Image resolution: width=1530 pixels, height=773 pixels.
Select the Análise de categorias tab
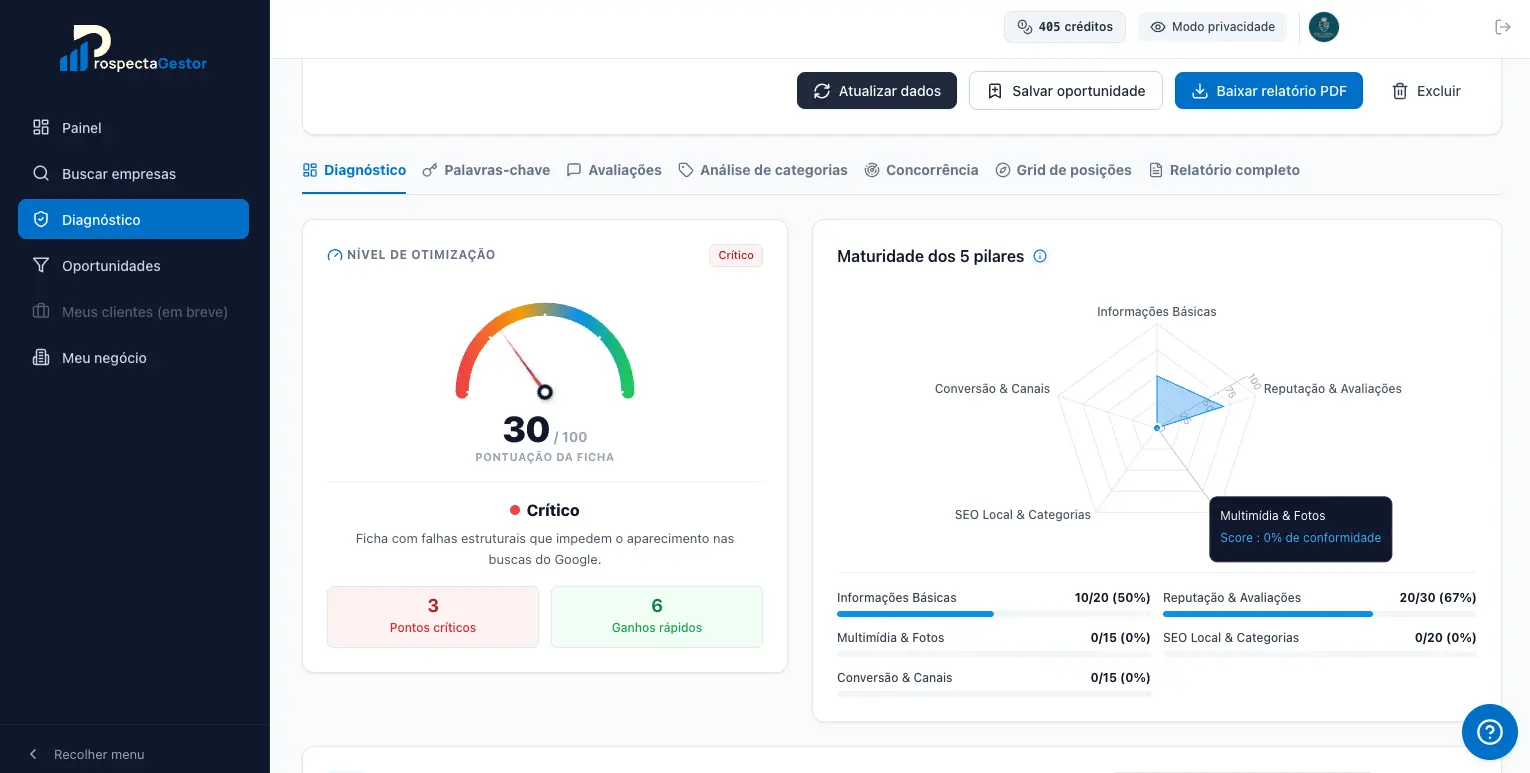click(x=763, y=170)
